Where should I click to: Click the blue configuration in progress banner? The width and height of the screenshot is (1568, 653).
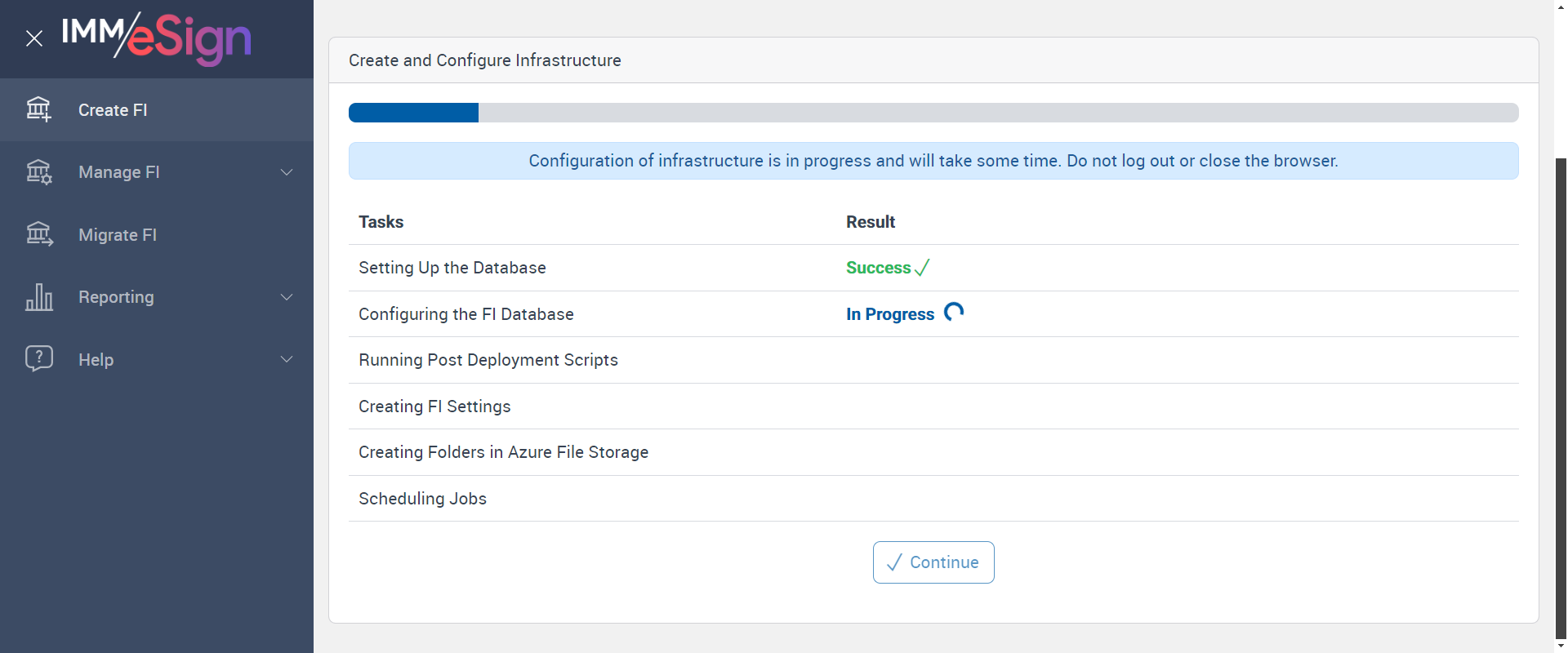933,161
